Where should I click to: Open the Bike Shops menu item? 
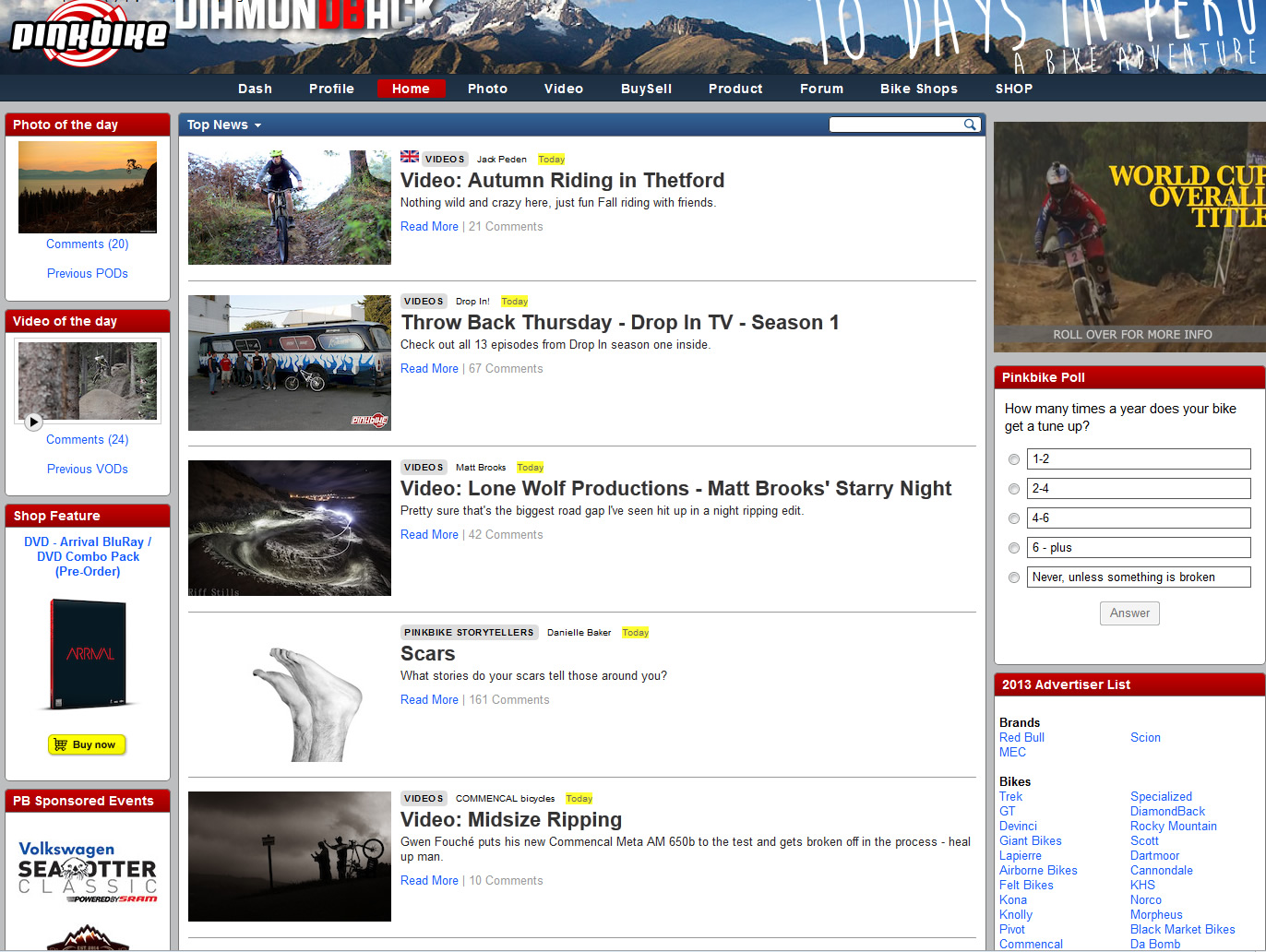[919, 89]
